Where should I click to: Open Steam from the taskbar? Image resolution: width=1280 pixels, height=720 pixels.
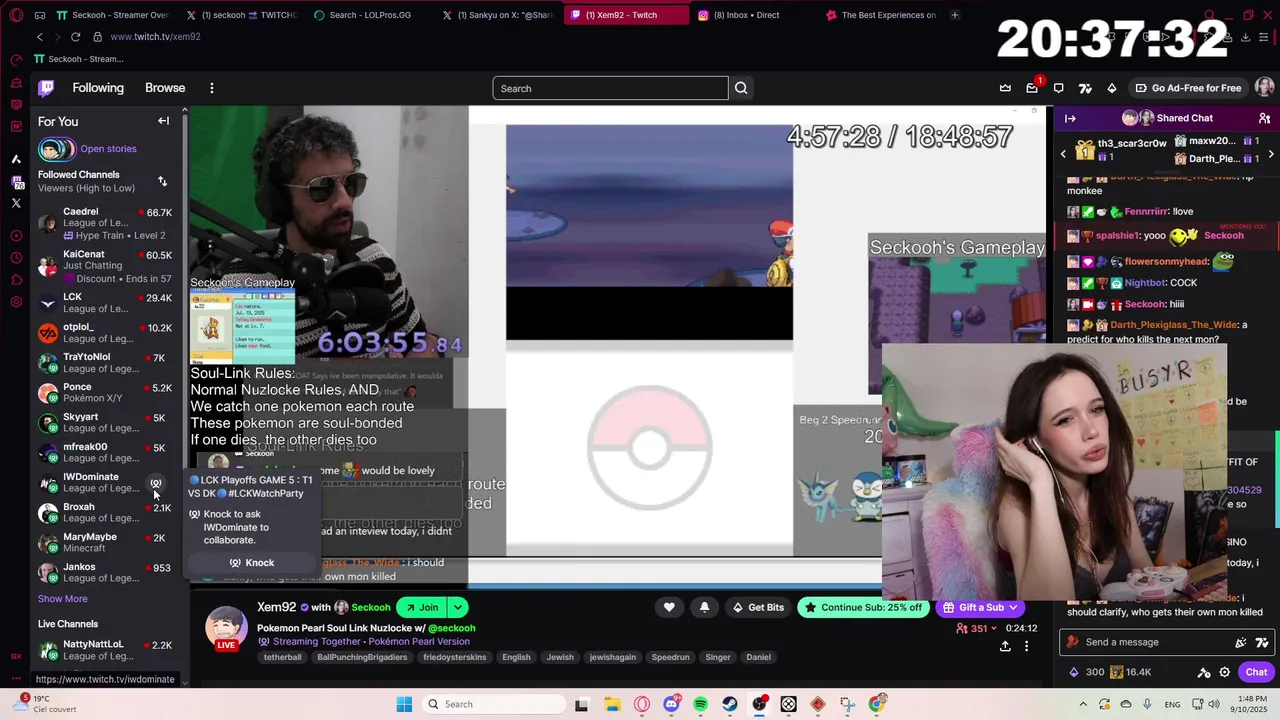point(729,704)
